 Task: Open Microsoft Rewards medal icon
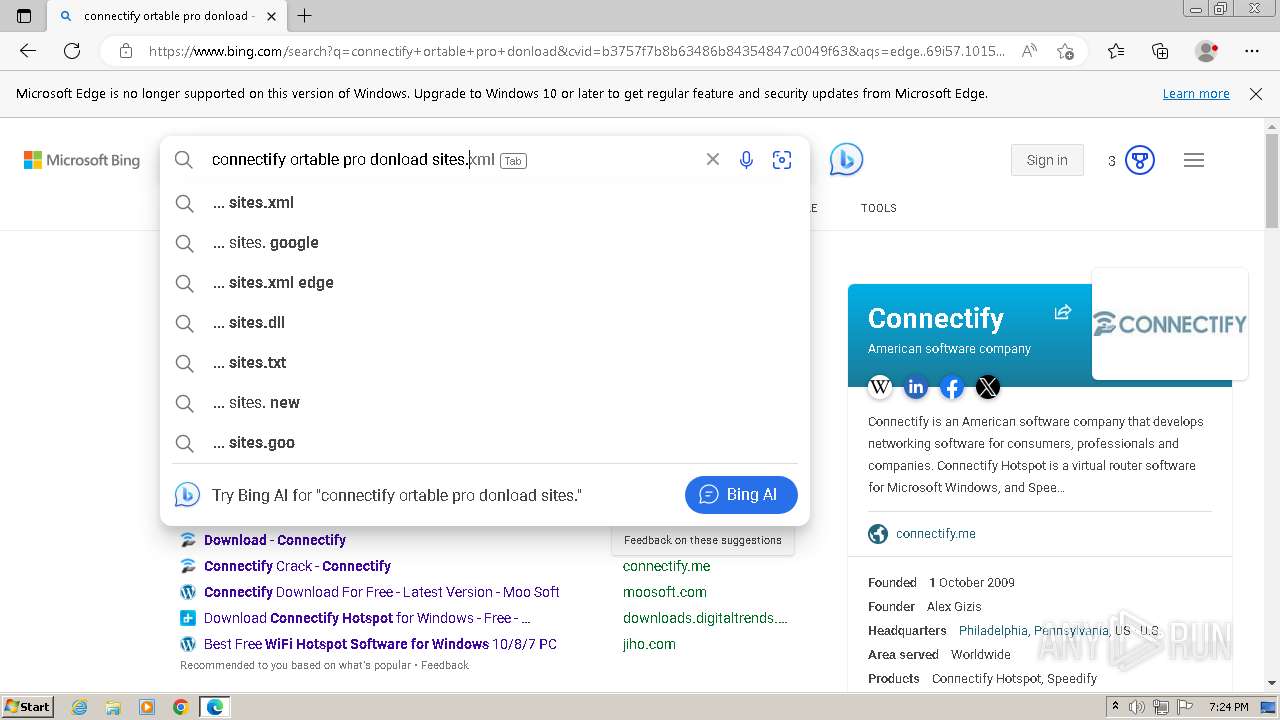(1140, 160)
